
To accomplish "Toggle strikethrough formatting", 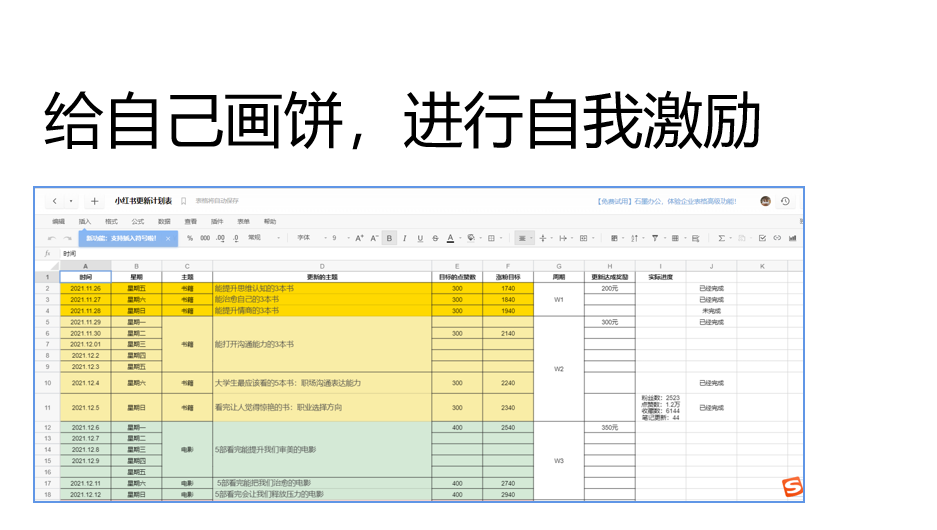I will pyautogui.click(x=435, y=238).
